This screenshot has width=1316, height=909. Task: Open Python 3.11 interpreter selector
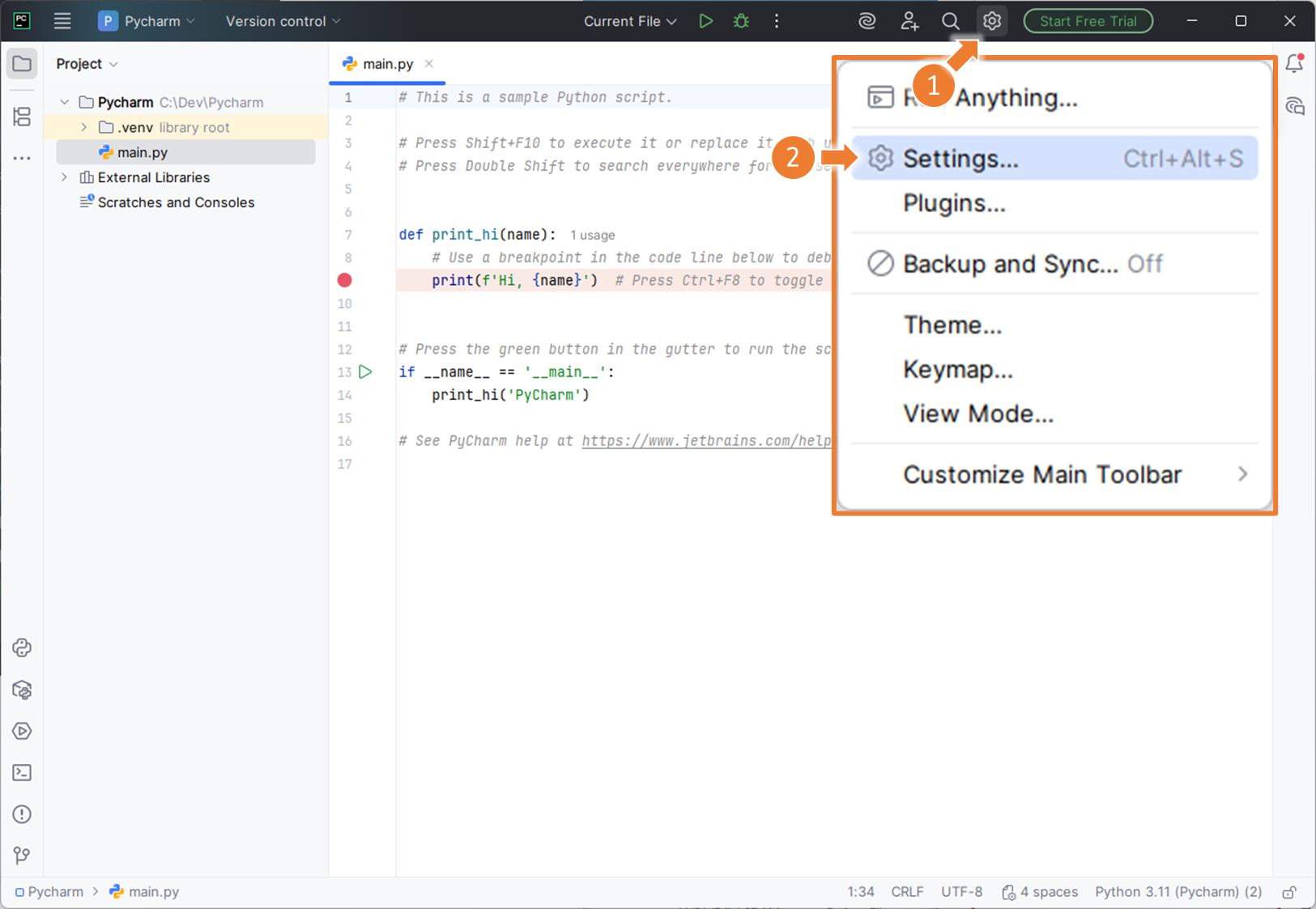point(1178,892)
